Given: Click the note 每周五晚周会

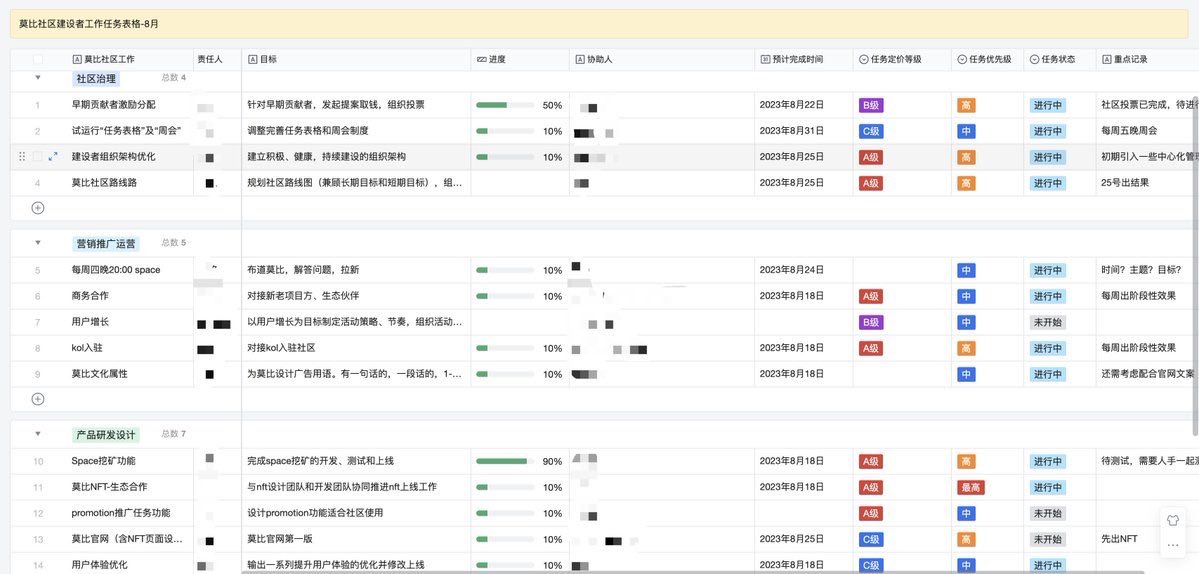Looking at the screenshot, I should pos(1129,131).
